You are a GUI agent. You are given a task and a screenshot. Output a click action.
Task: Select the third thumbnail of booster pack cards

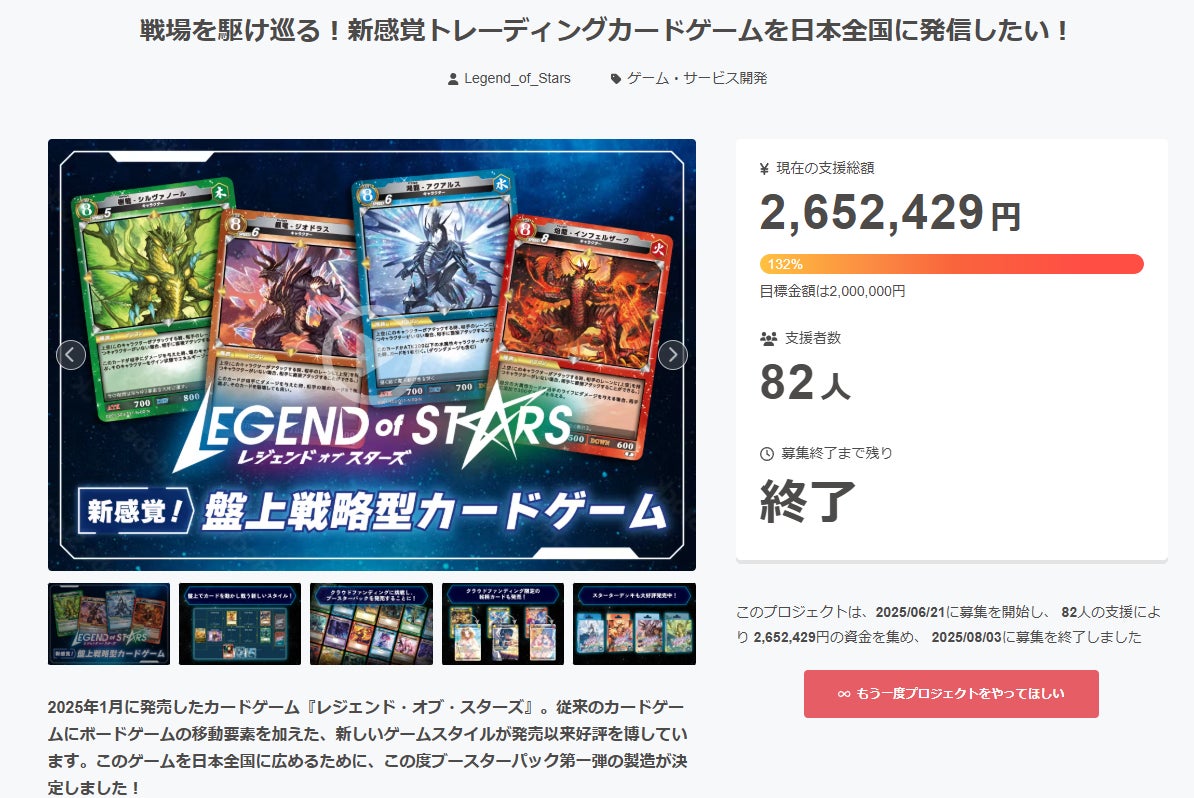coord(372,624)
